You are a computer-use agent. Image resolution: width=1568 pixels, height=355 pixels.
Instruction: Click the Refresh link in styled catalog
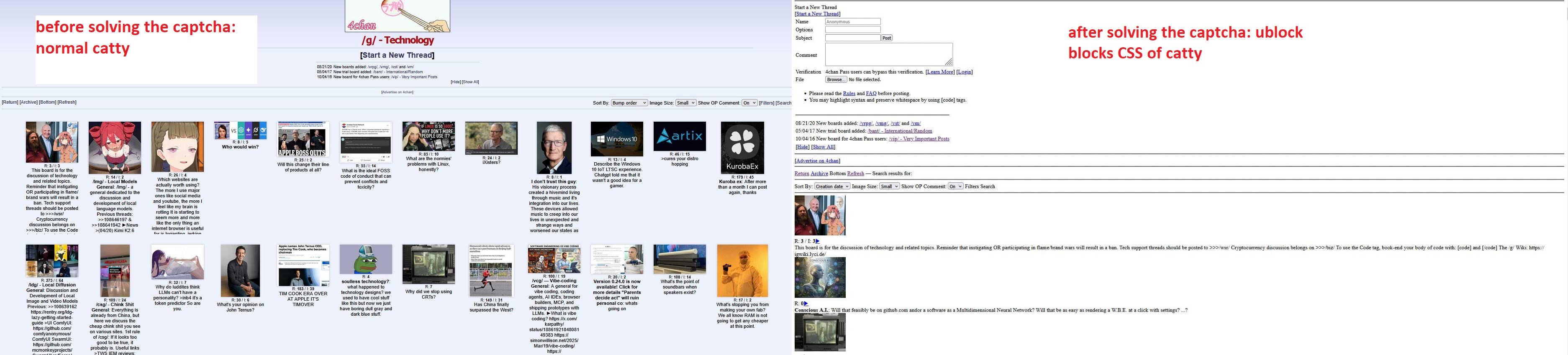[67, 102]
